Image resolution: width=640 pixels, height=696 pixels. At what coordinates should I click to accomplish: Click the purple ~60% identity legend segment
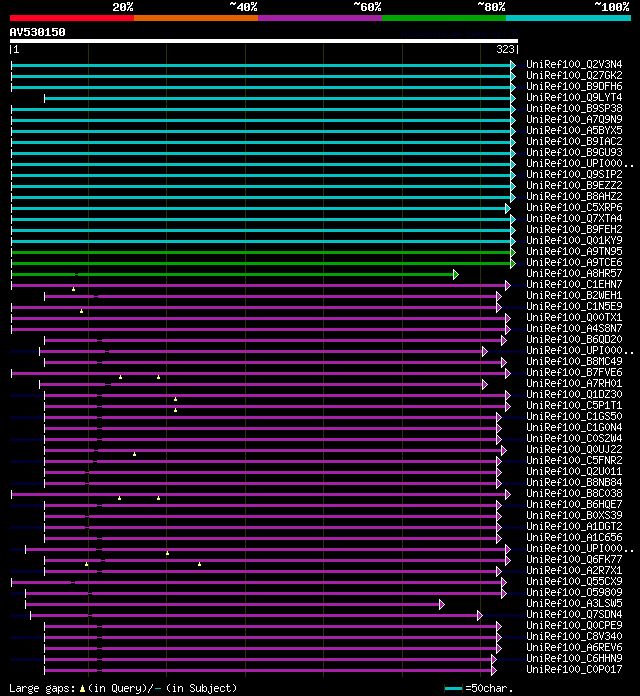tap(320, 18)
